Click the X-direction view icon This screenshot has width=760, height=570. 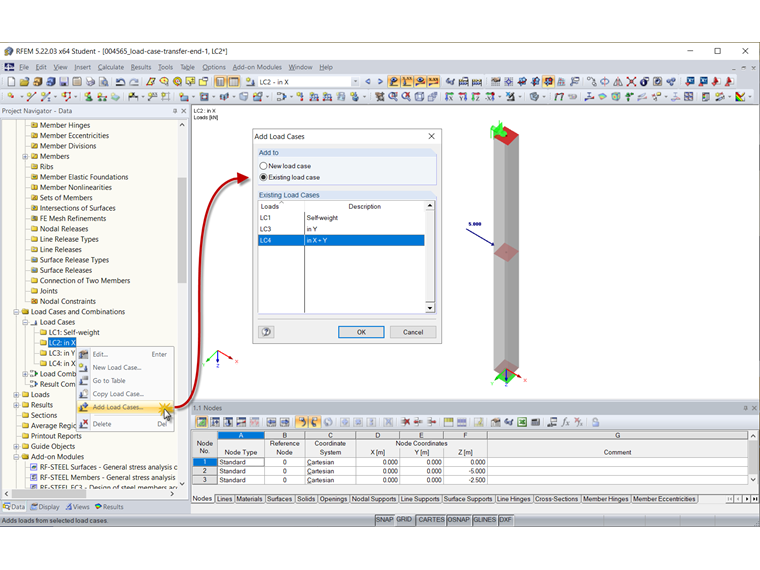point(449,96)
